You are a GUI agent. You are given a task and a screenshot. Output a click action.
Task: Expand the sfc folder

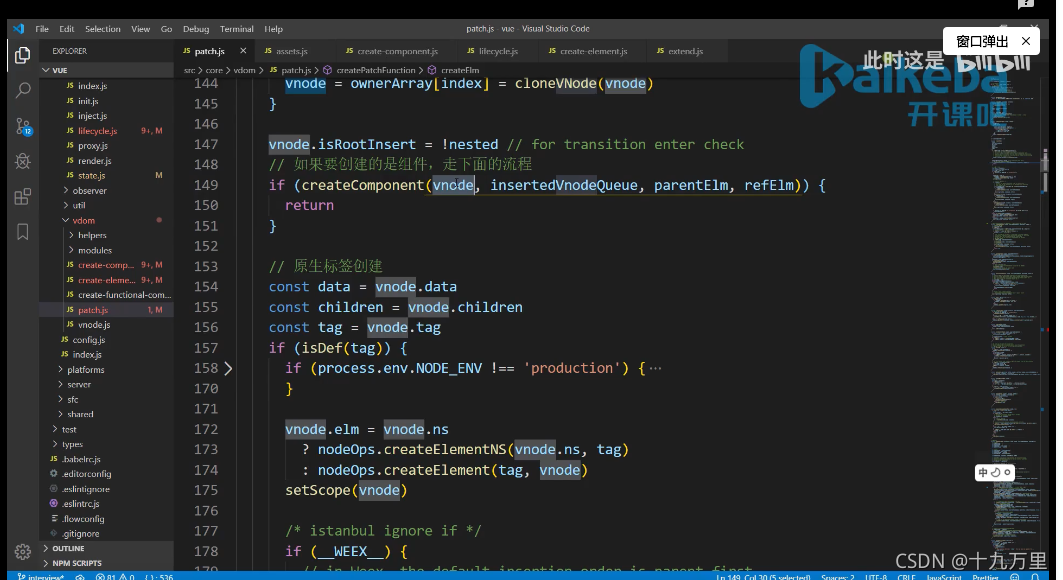click(x=60, y=399)
